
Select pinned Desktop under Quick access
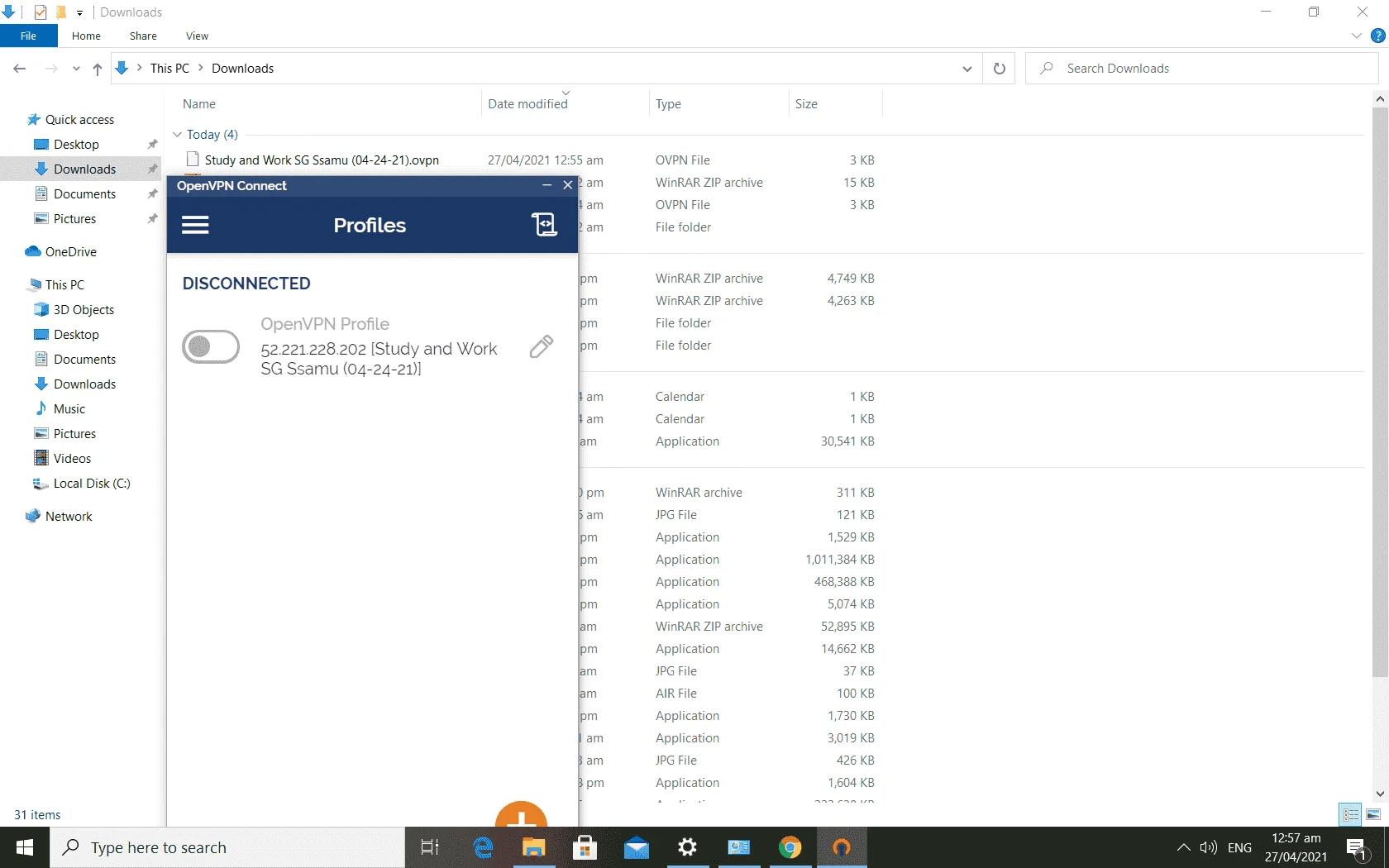(76, 145)
